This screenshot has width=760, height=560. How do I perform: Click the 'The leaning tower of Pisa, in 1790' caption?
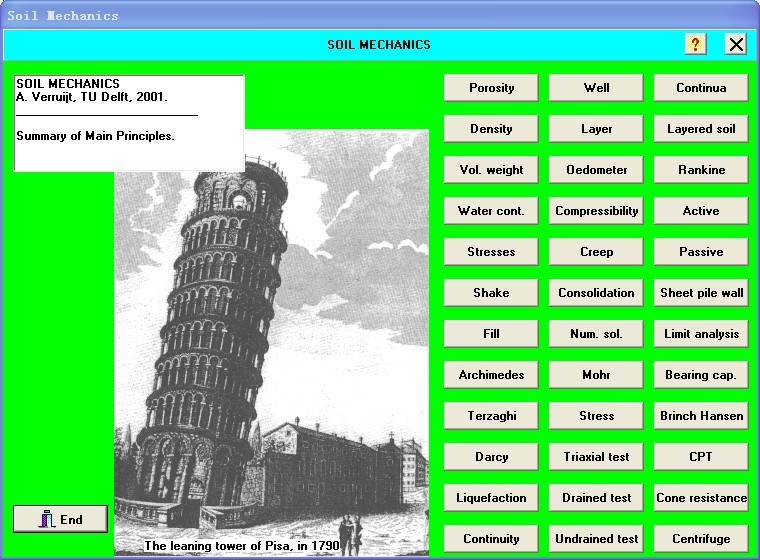click(x=242, y=545)
